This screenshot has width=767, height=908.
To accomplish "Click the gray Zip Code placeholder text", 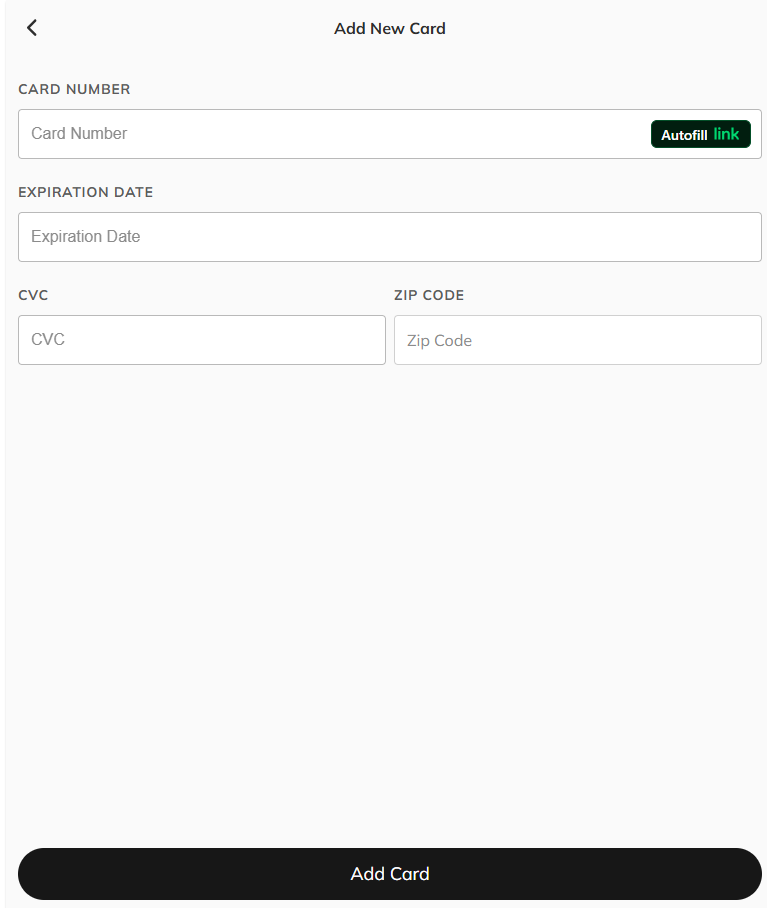I will (x=439, y=340).
